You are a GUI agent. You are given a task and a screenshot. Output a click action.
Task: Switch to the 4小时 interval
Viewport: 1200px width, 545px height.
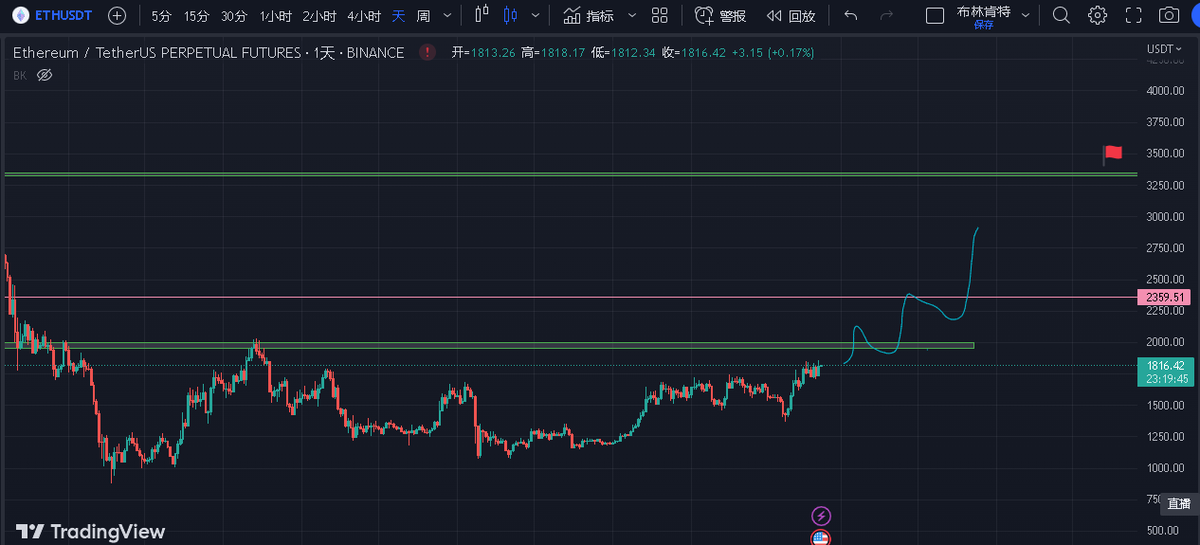pyautogui.click(x=364, y=16)
